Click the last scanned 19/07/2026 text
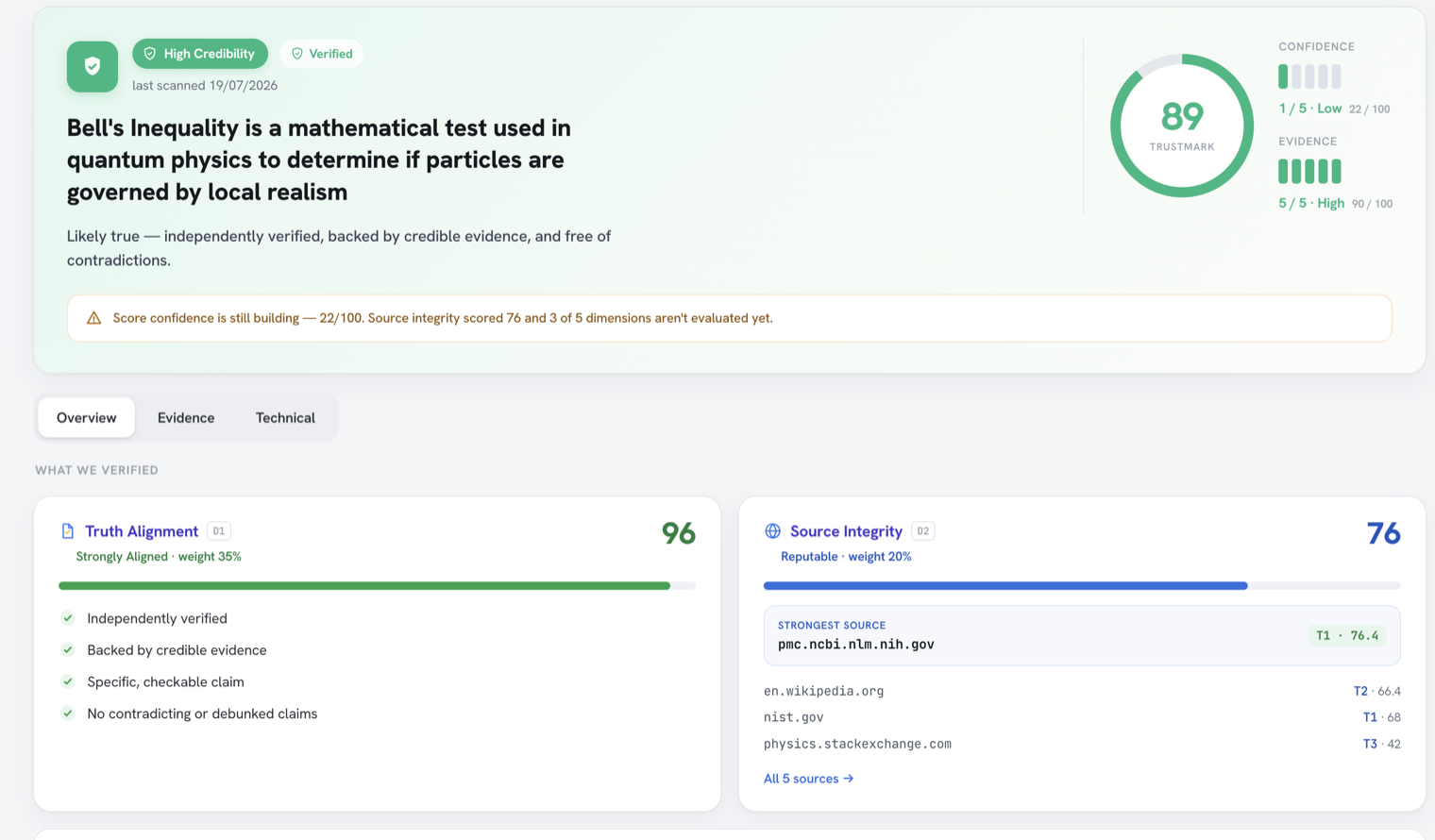Image resolution: width=1435 pixels, height=840 pixels. (205, 85)
